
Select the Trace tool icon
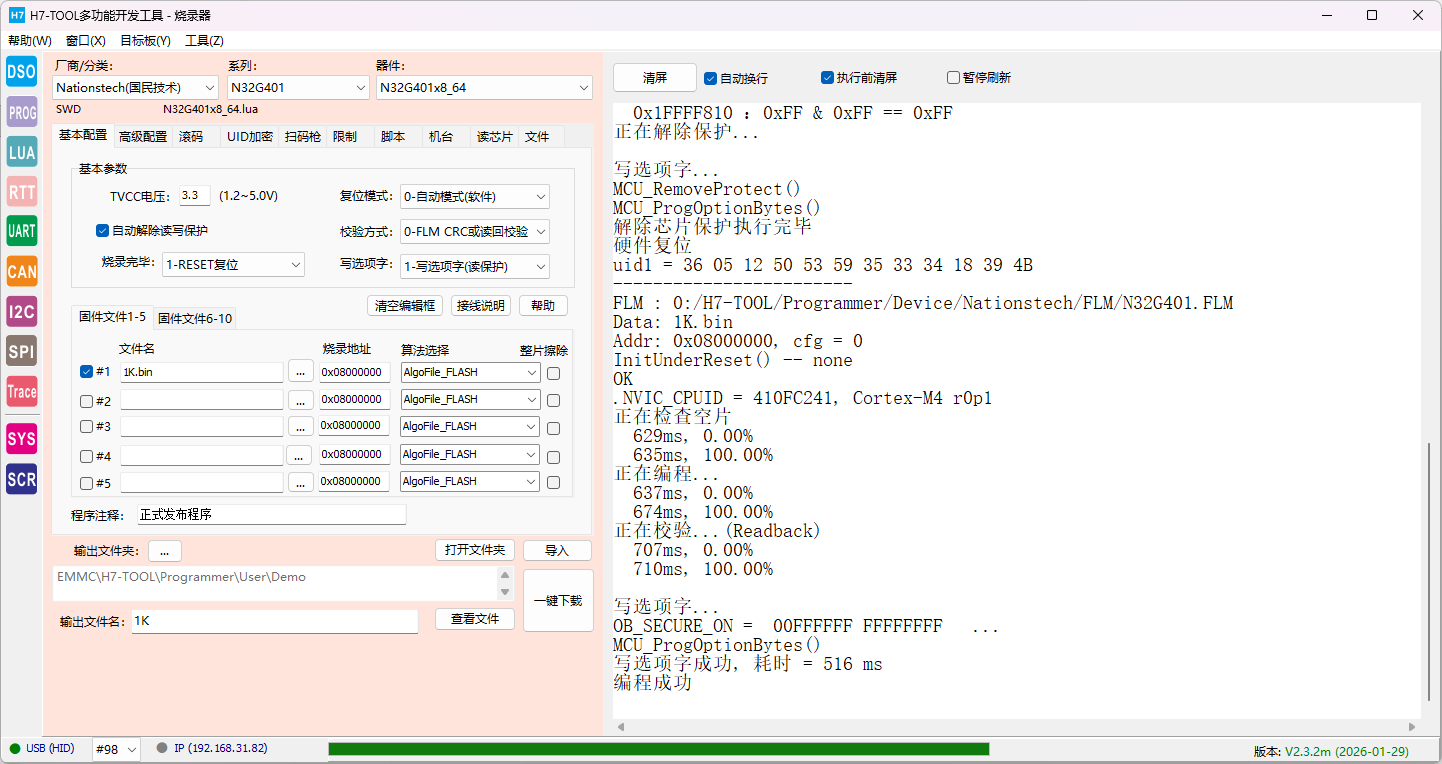tap(21, 392)
